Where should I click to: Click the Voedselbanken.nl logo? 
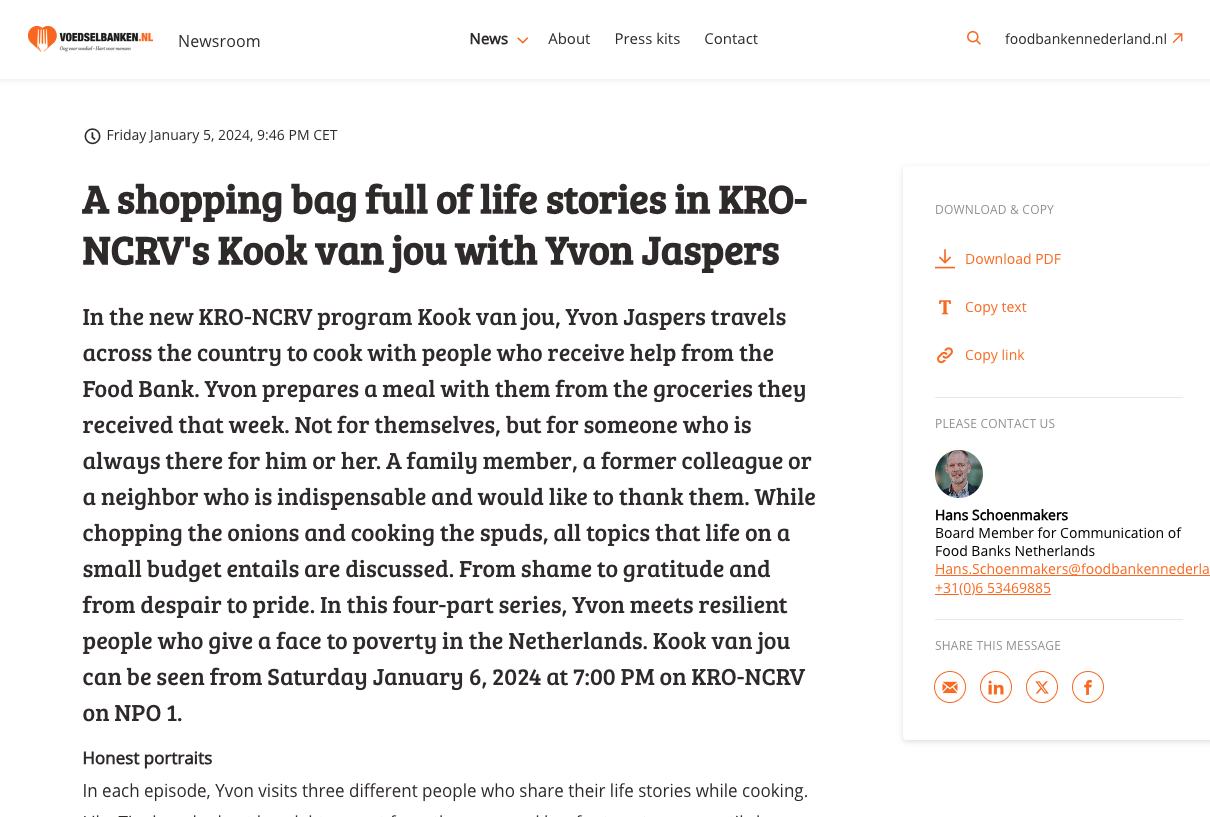[91, 39]
